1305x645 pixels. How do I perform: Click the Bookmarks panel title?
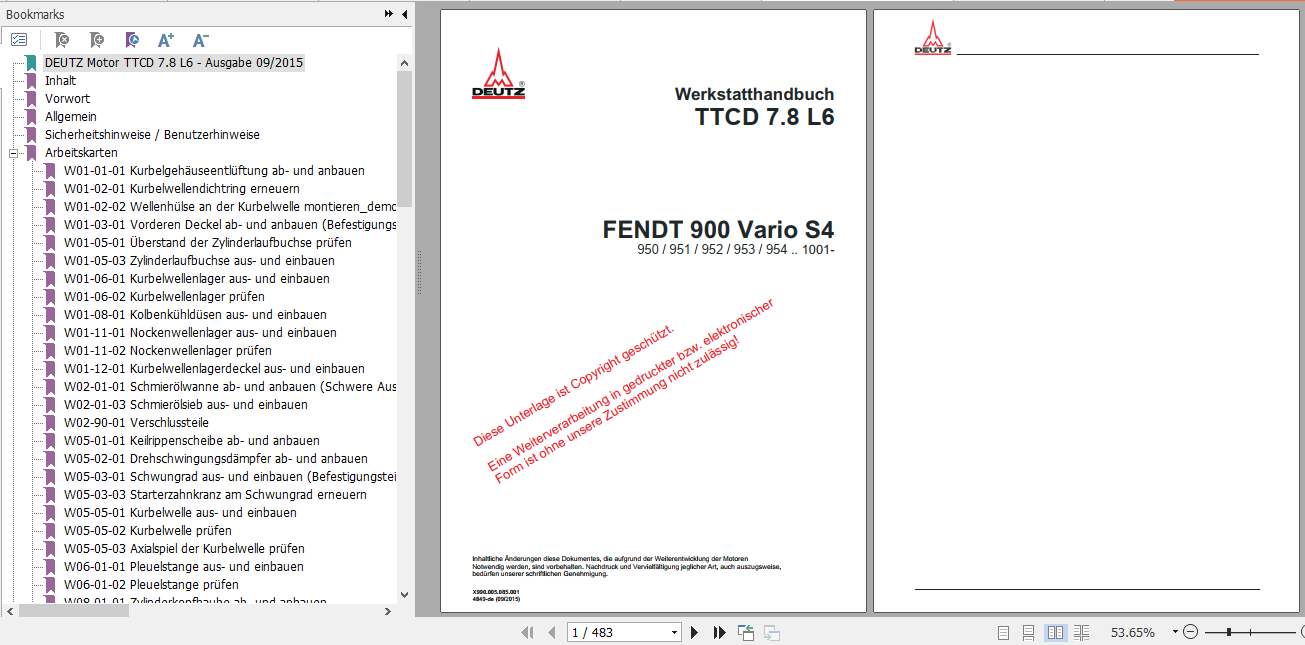34,15
